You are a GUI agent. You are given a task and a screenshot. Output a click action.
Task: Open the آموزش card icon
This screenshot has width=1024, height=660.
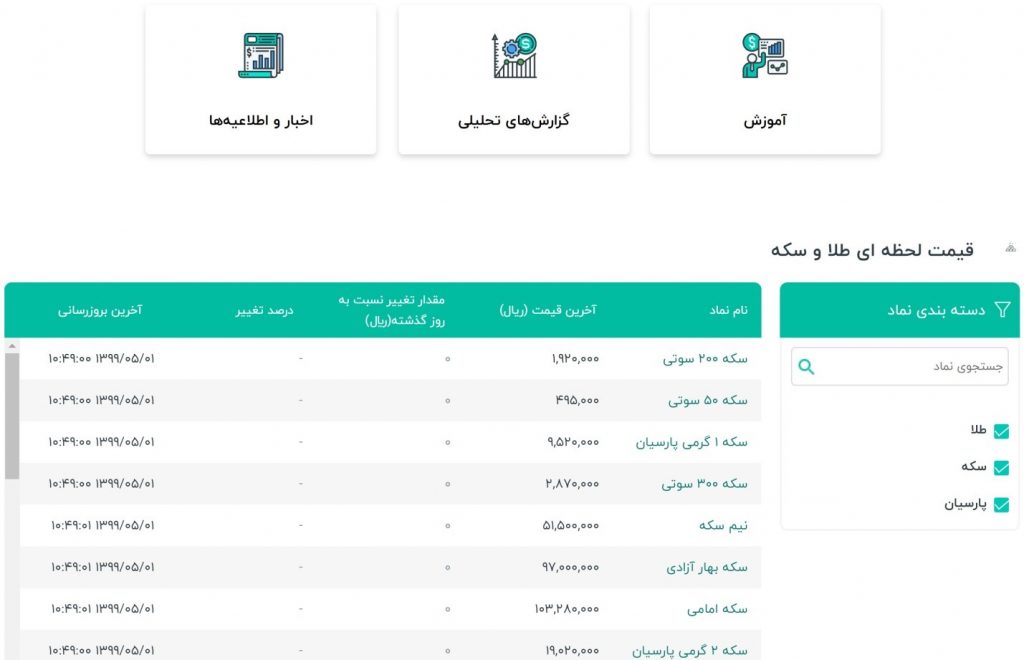(x=765, y=55)
